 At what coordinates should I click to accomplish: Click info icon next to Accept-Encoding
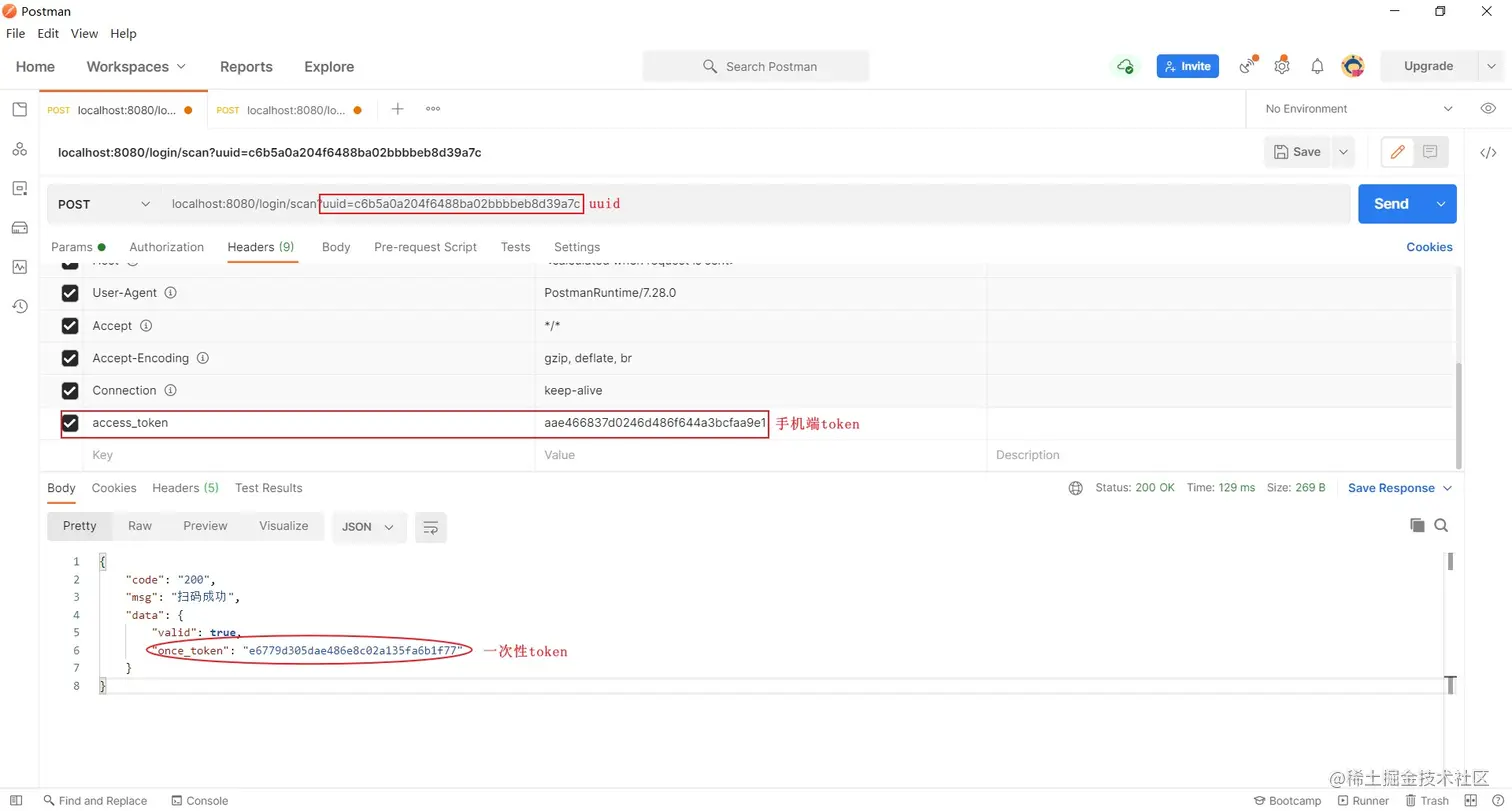coord(203,358)
